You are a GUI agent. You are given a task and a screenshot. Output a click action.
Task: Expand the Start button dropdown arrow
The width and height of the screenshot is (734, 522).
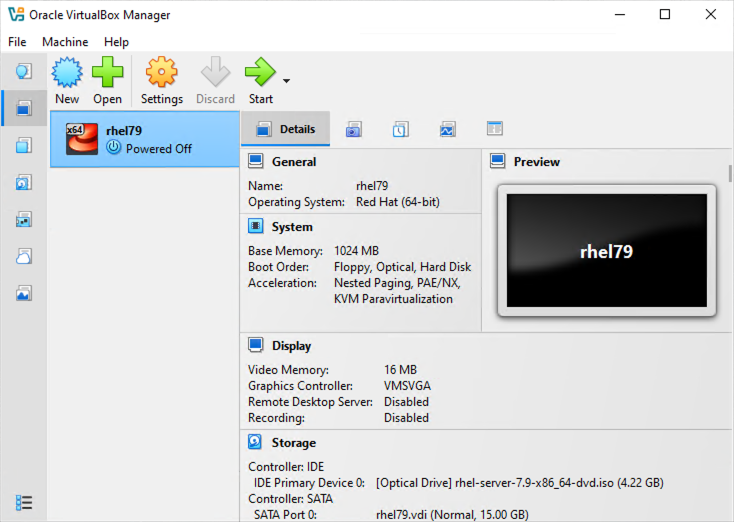point(286,81)
